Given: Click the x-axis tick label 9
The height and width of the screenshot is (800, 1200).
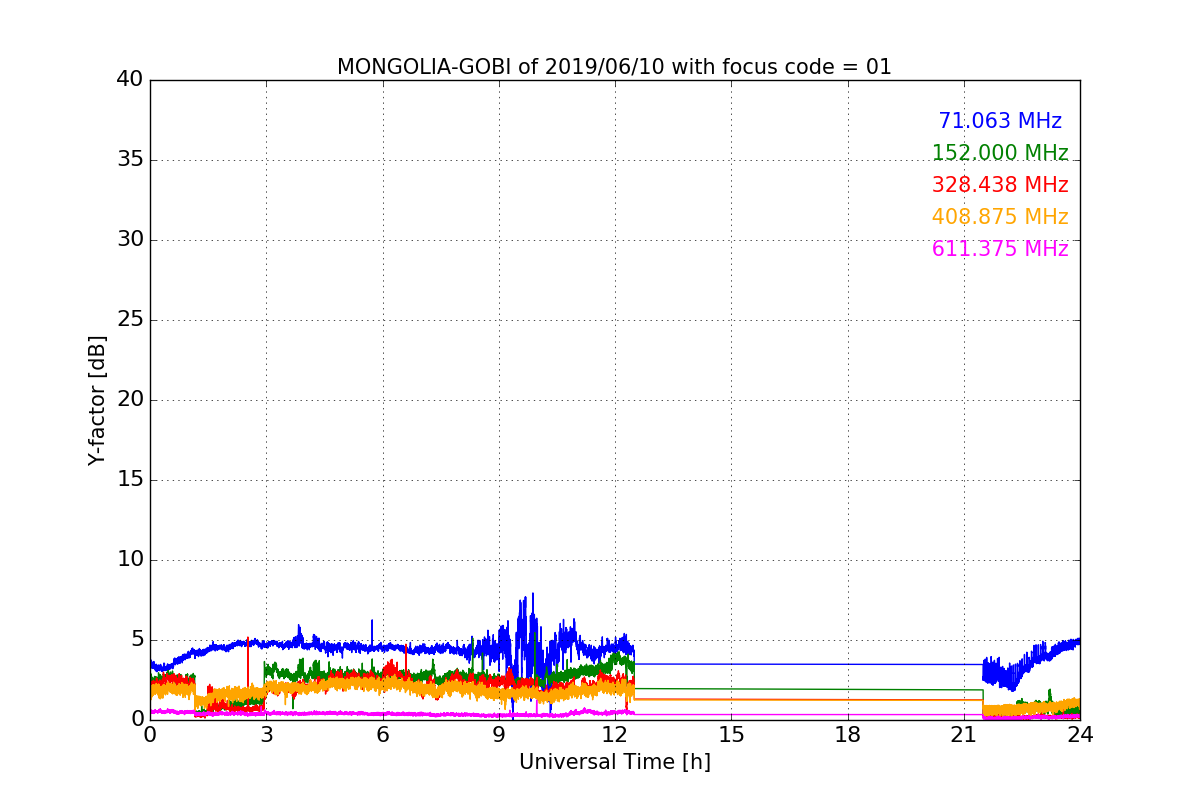Looking at the screenshot, I should (x=499, y=734).
